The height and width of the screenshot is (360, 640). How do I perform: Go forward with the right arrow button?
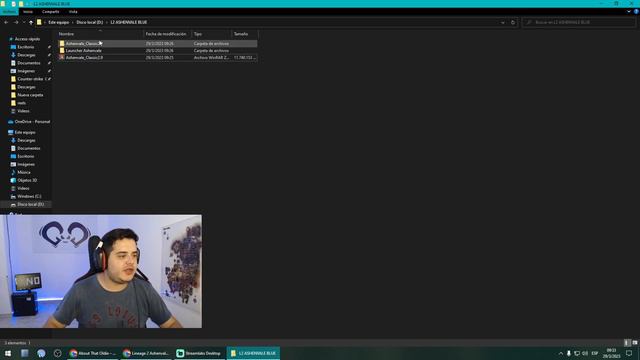(x=16, y=22)
